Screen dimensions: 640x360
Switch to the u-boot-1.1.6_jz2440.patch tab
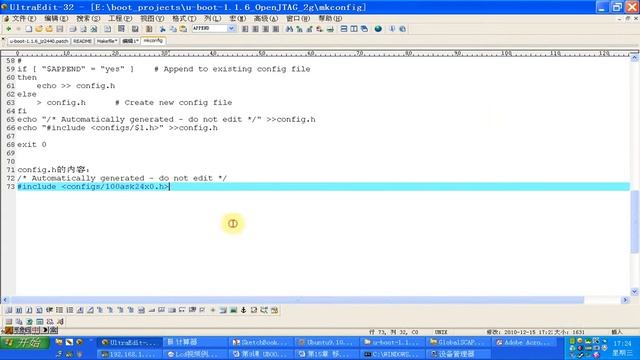(x=39, y=41)
